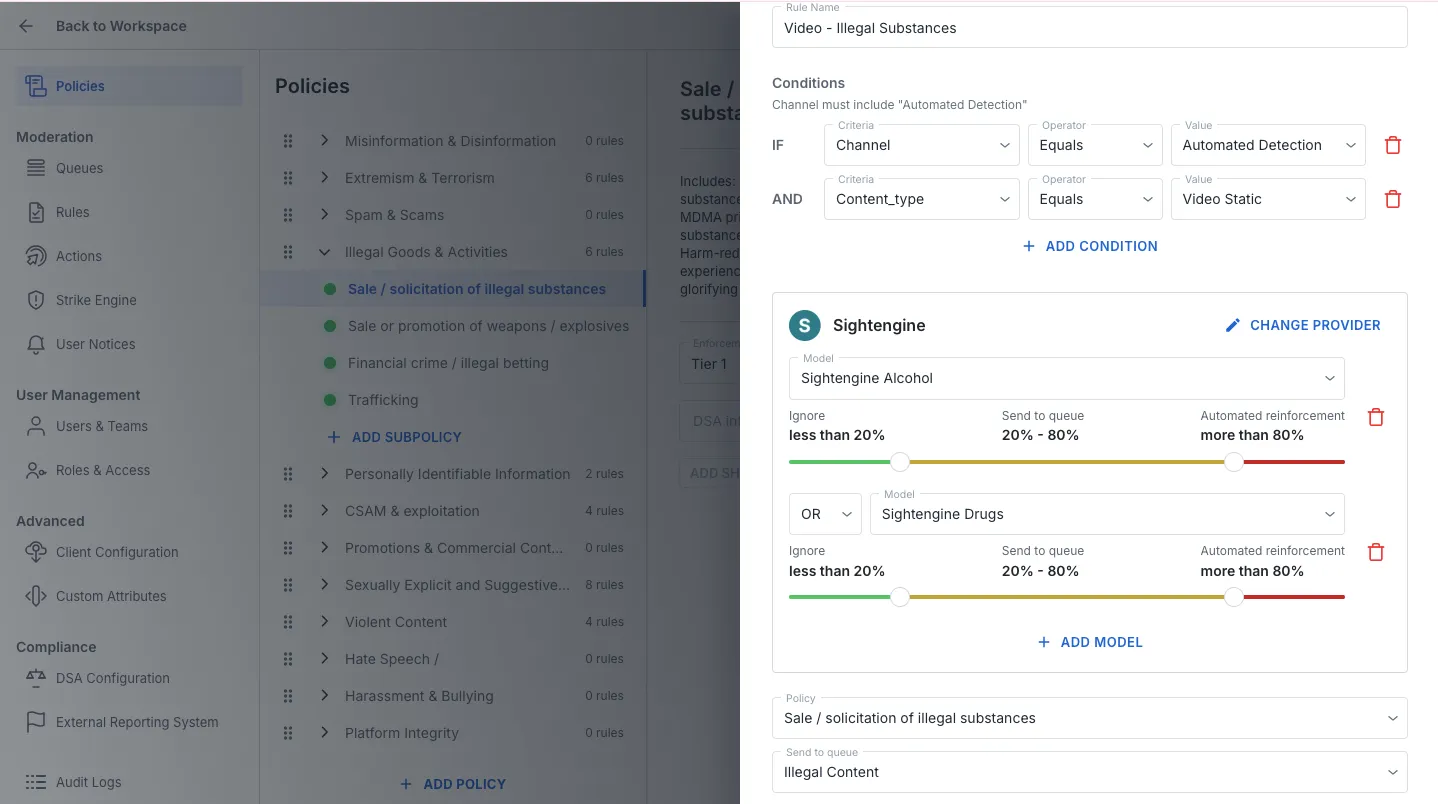The height and width of the screenshot is (804, 1438).
Task: Remove the Sightengine Drugs model via trash icon
Action: [x=1376, y=552]
